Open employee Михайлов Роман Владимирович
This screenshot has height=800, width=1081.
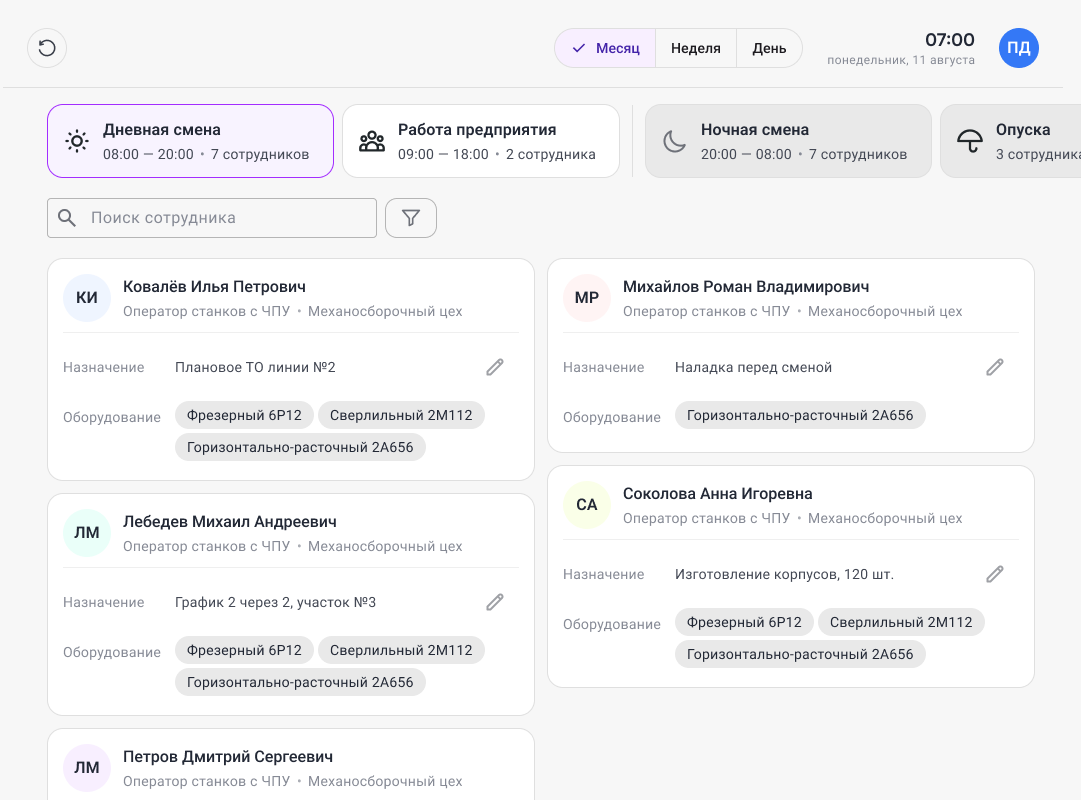(x=746, y=287)
